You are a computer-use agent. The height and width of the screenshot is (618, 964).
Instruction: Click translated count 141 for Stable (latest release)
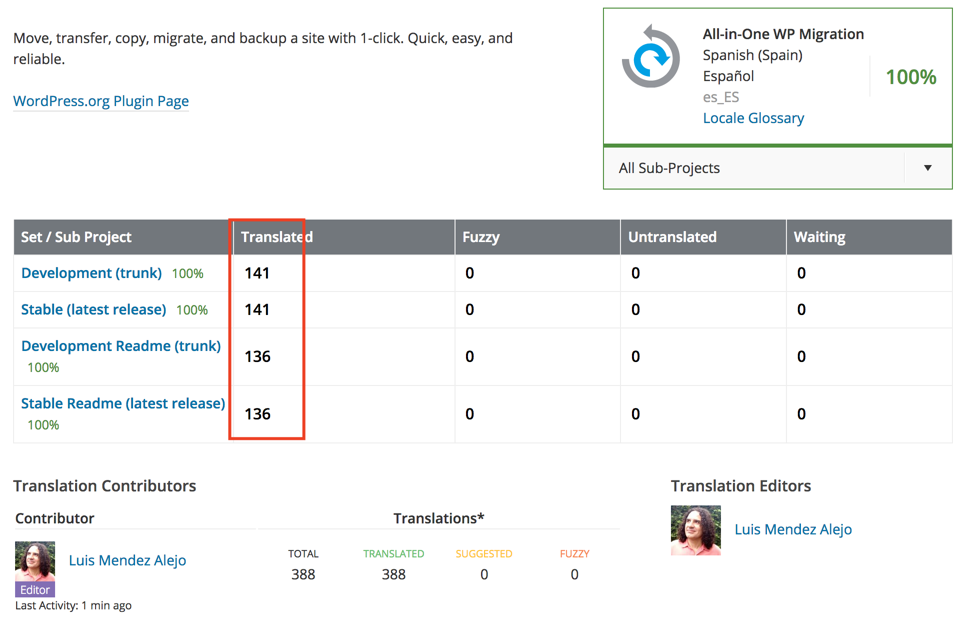click(x=257, y=309)
